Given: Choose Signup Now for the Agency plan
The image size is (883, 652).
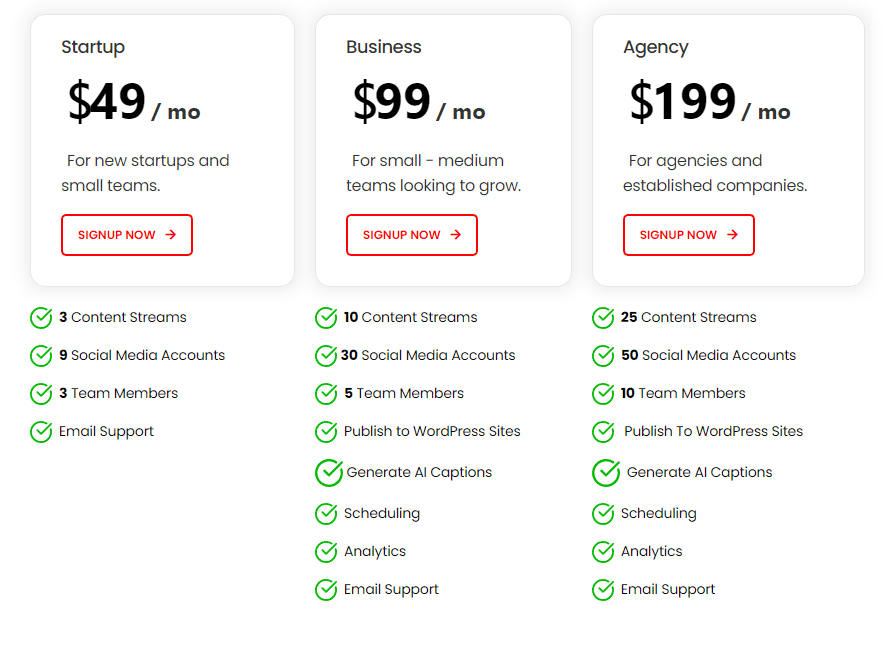Looking at the screenshot, I should [x=688, y=235].
